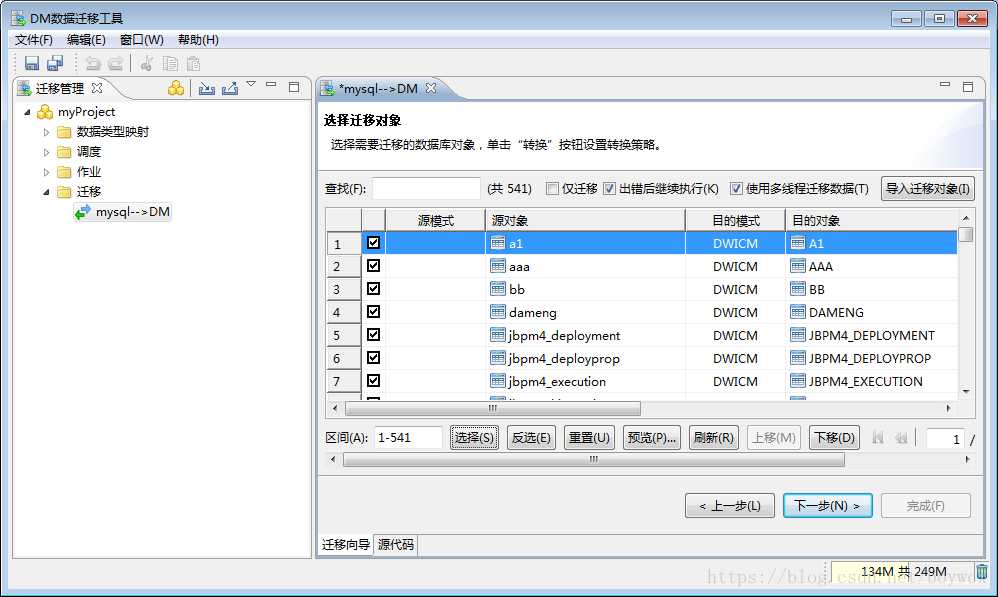
Task: Uncheck row 5 jbpm4_deployment checkbox
Action: (374, 334)
